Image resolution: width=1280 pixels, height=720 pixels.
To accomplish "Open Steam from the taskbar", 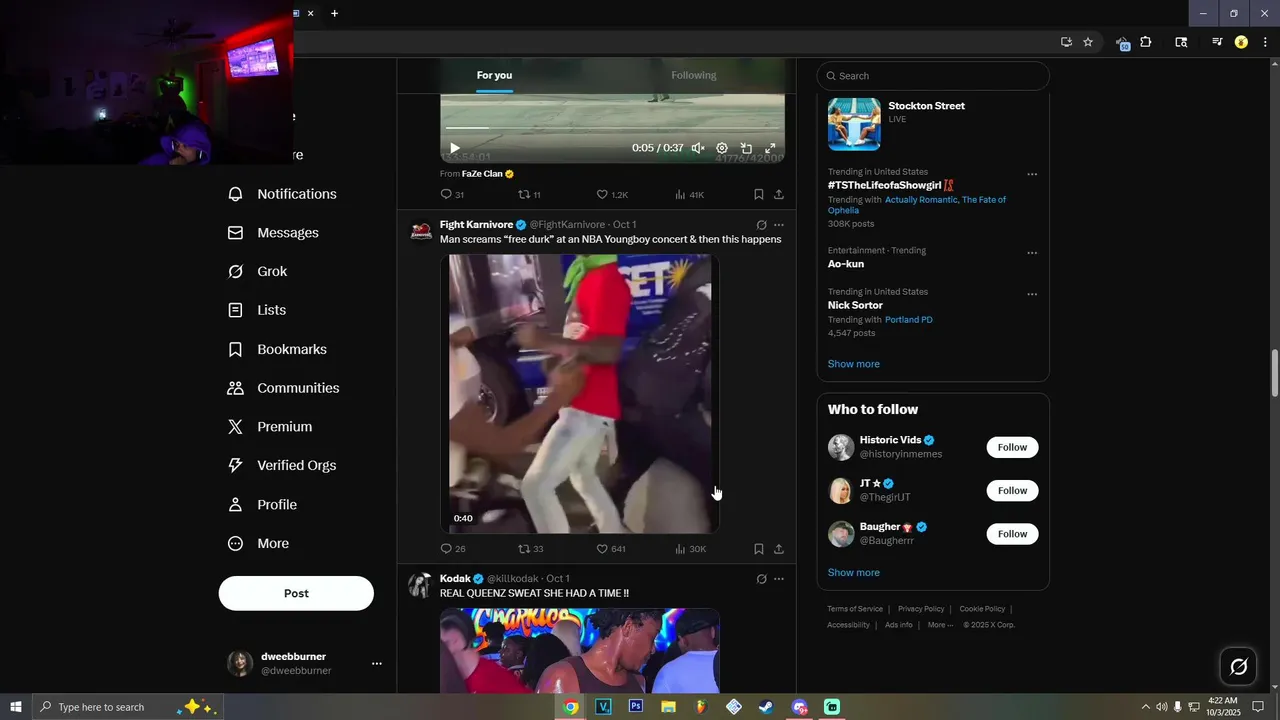I will tap(765, 707).
